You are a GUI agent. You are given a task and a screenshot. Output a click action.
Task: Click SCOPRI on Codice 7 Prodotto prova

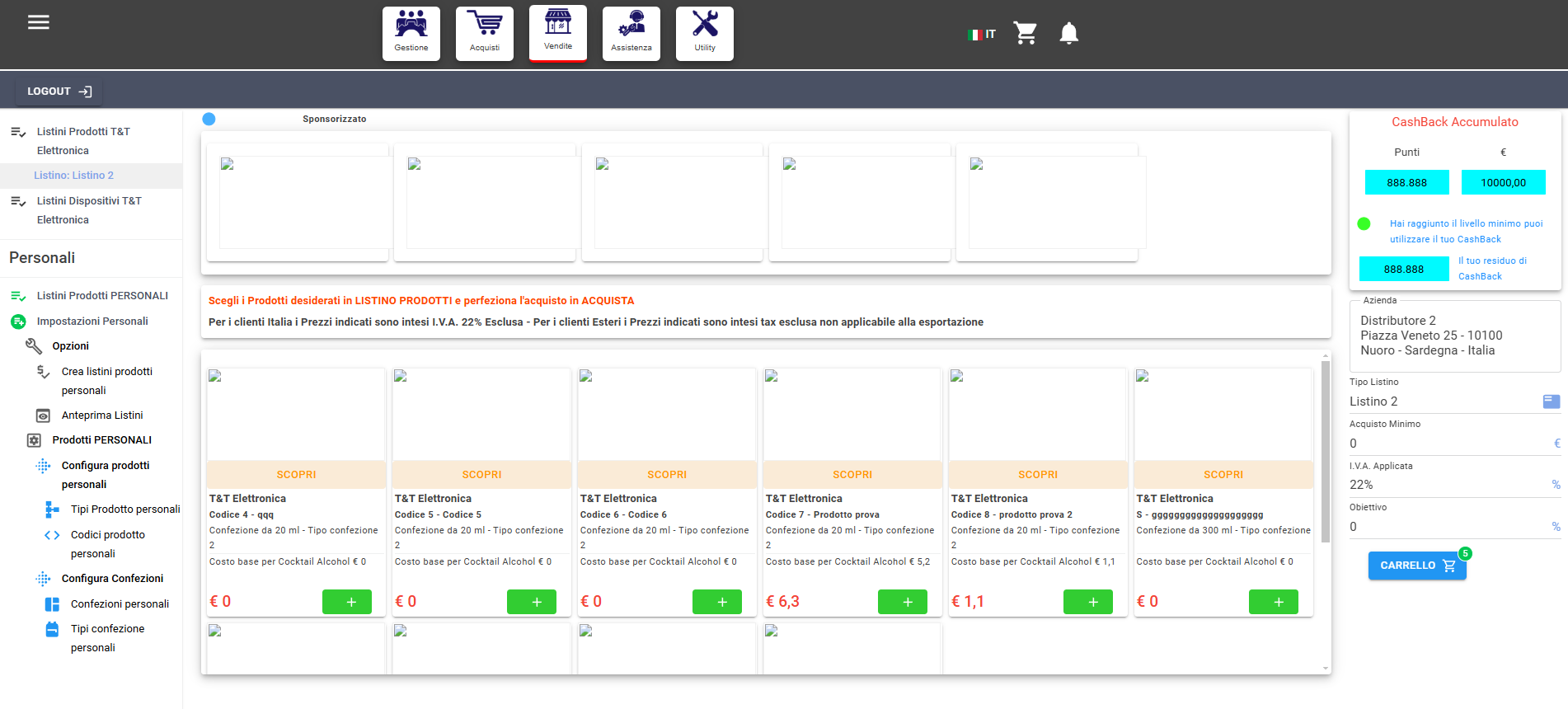coord(852,475)
